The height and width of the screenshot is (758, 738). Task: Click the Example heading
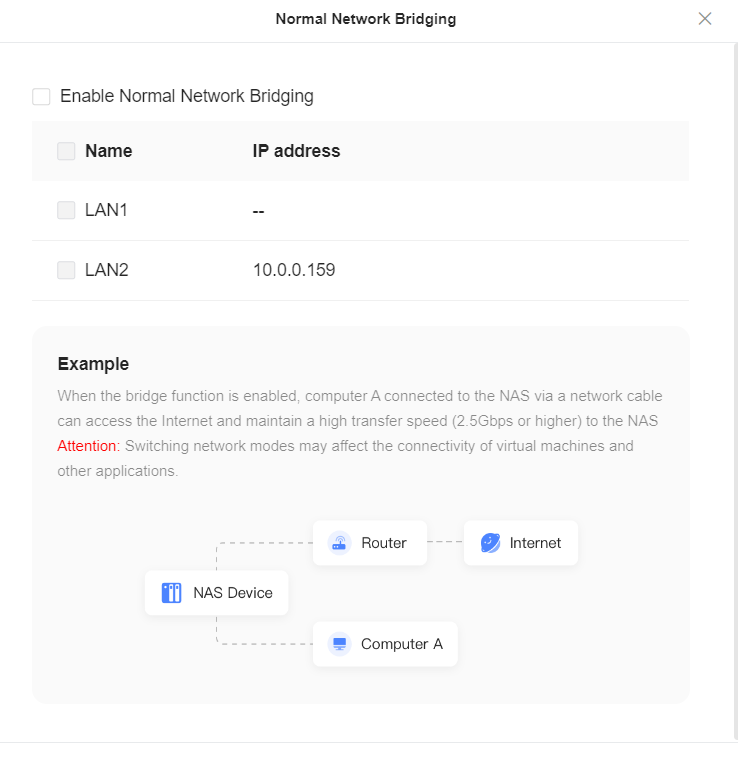click(x=93, y=364)
